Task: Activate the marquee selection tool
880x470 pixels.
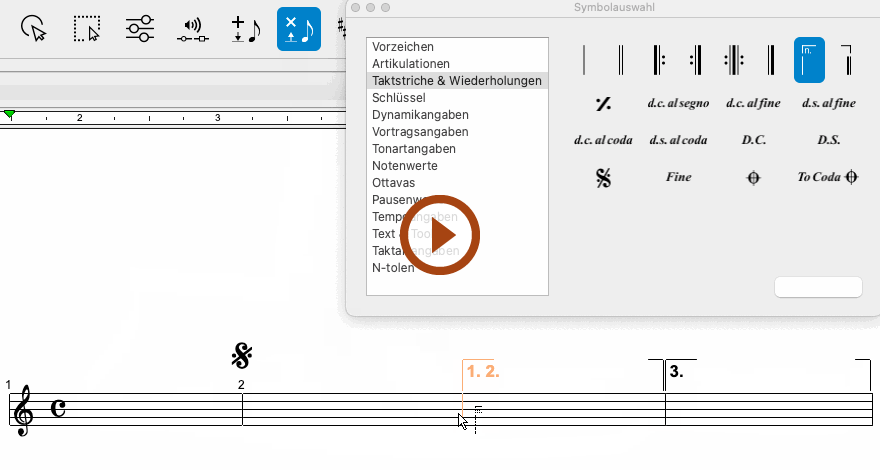Action: pos(88,29)
